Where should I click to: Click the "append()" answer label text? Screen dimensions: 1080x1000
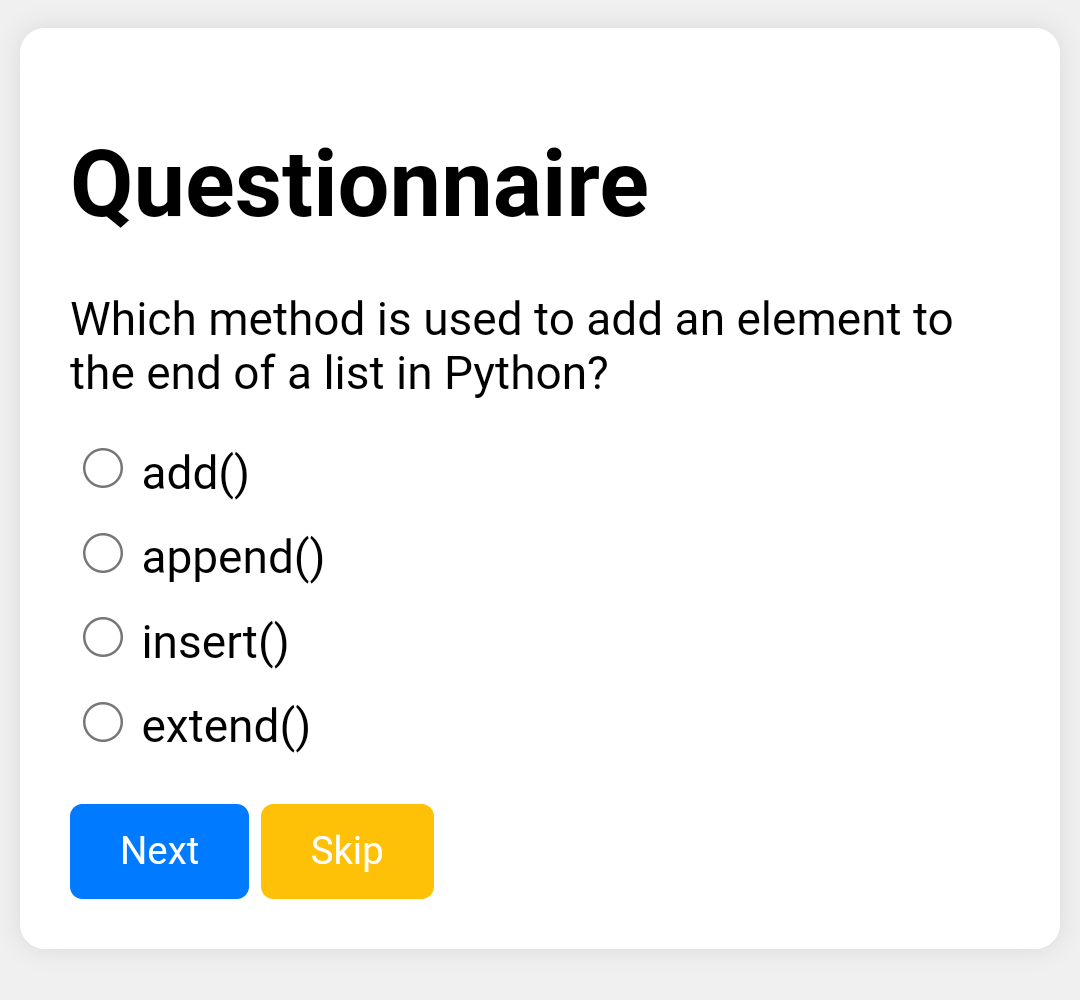pos(233,557)
